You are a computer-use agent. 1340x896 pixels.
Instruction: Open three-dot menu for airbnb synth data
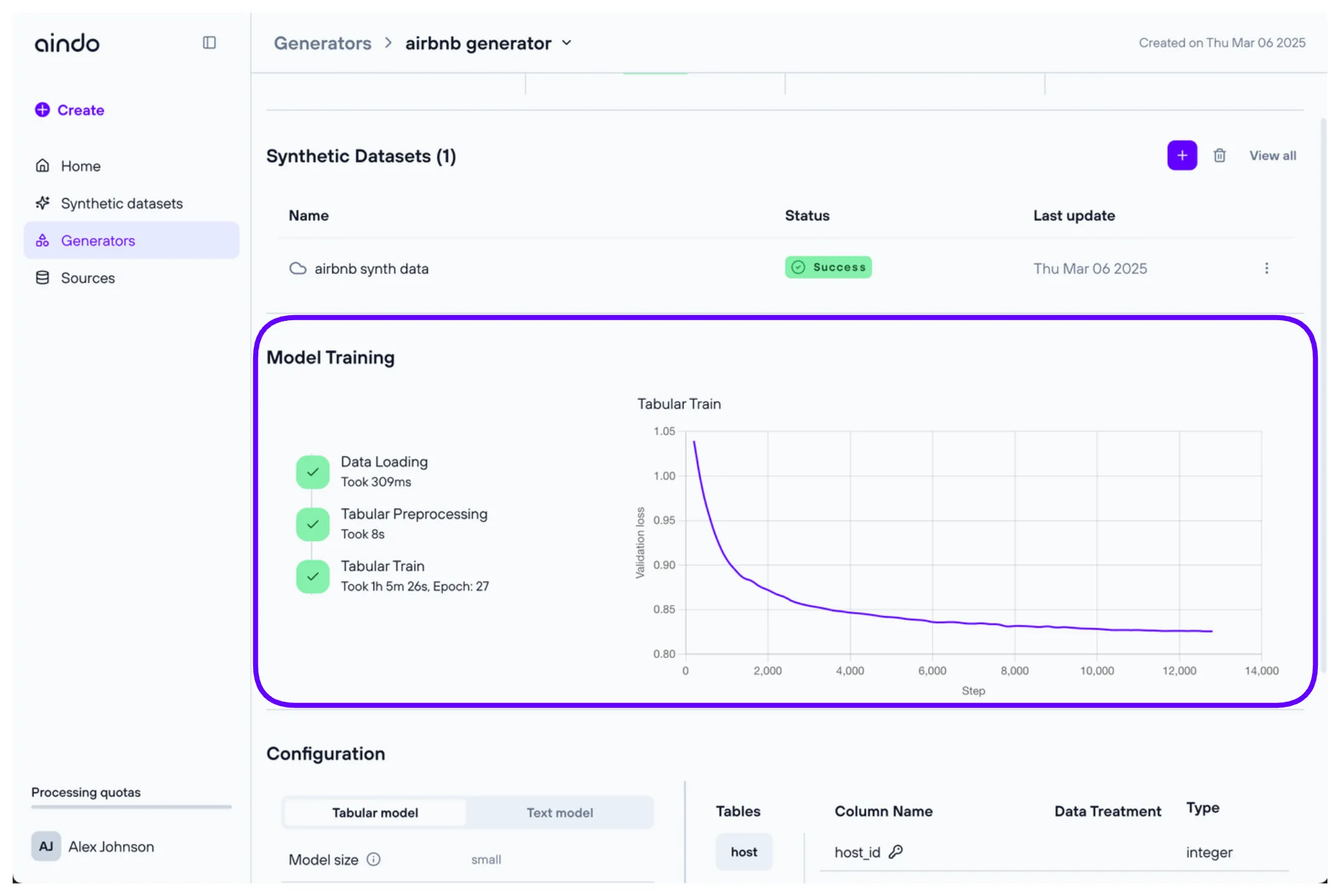pos(1266,268)
